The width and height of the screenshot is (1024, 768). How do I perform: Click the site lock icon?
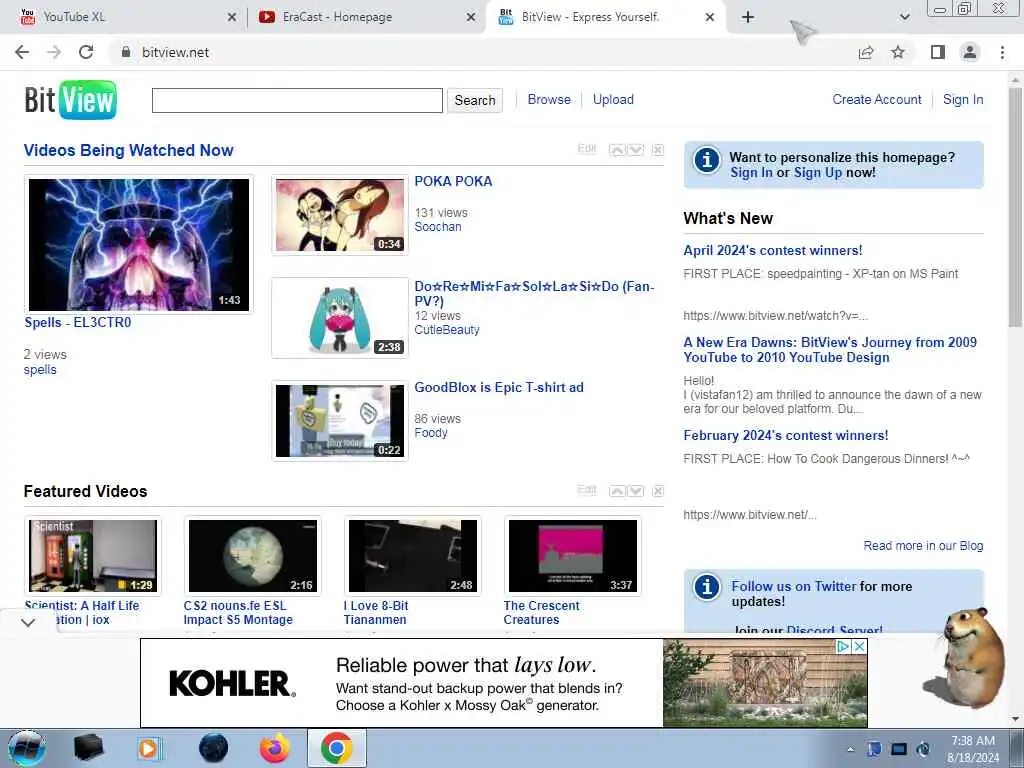click(x=126, y=52)
